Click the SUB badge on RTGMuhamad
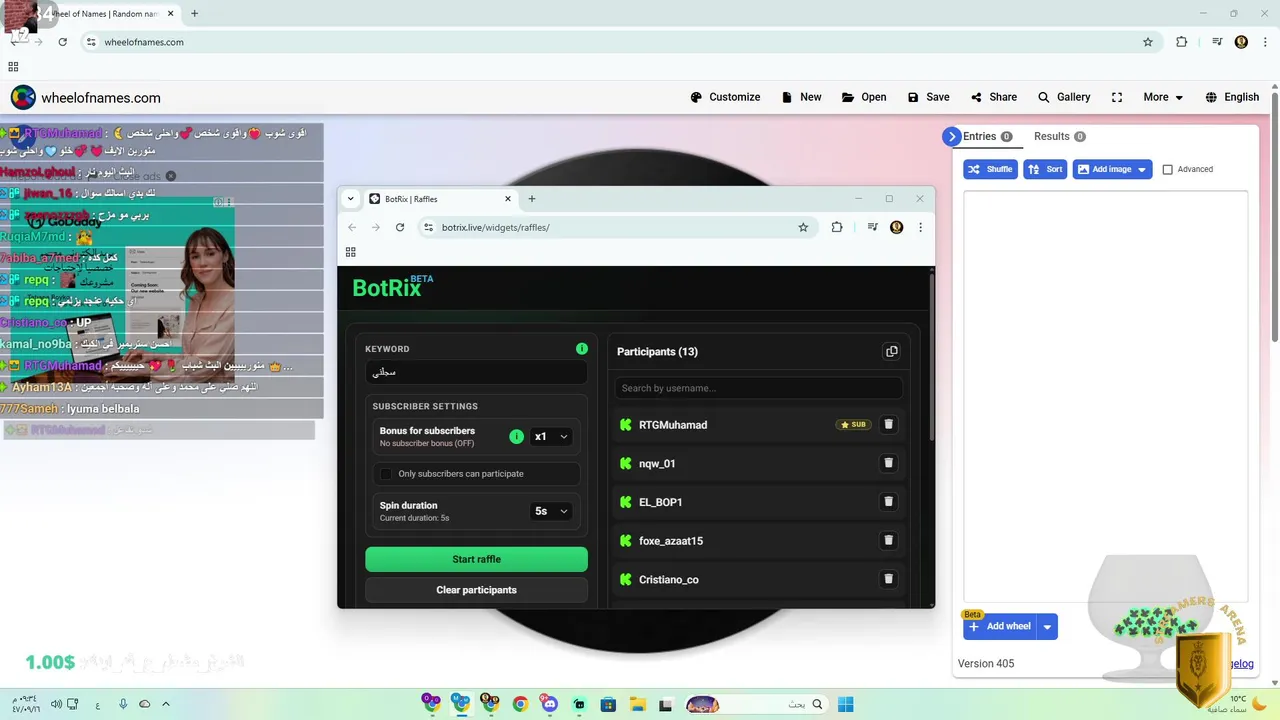Image resolution: width=1280 pixels, height=720 pixels. pos(853,425)
